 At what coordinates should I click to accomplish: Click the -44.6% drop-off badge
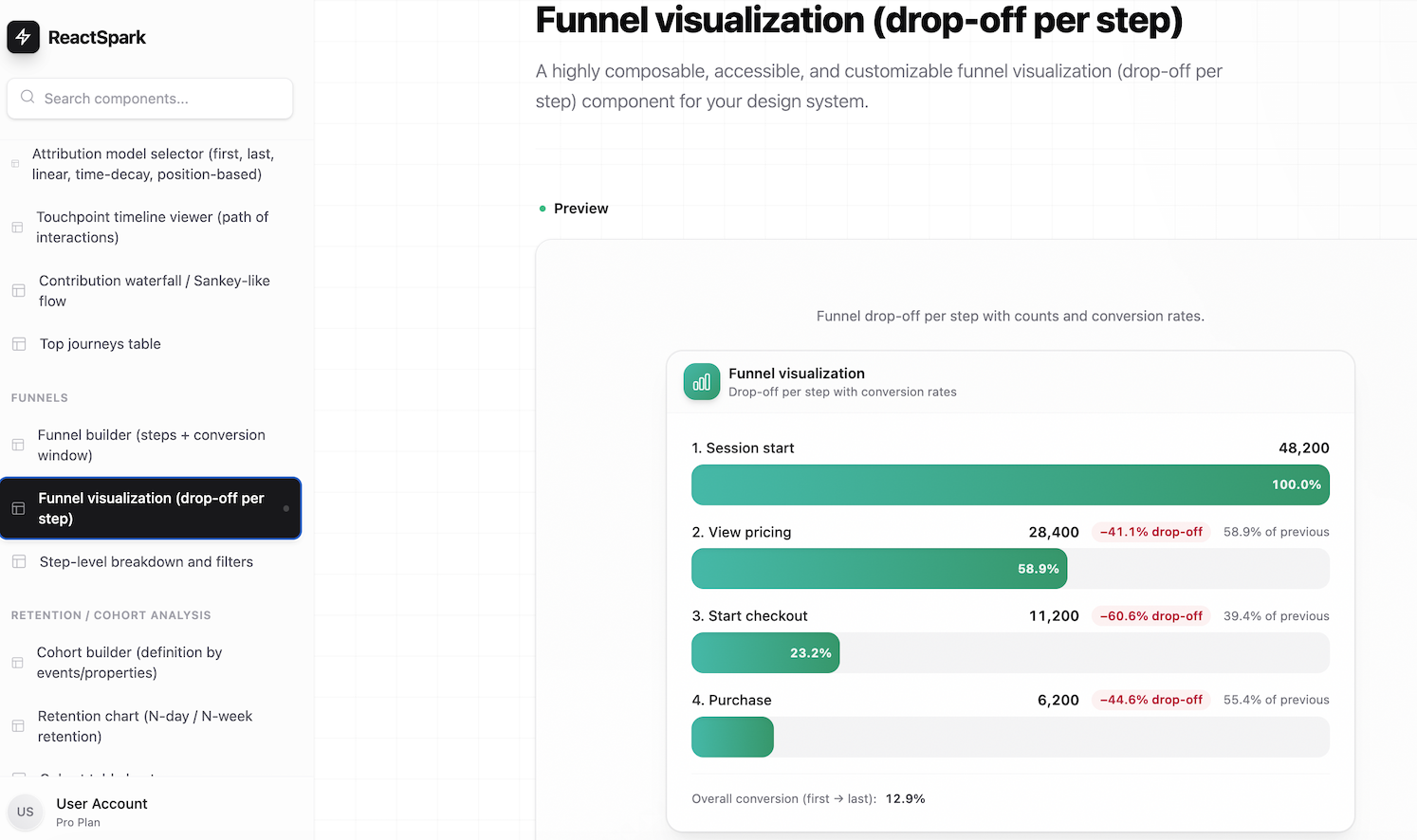1150,700
